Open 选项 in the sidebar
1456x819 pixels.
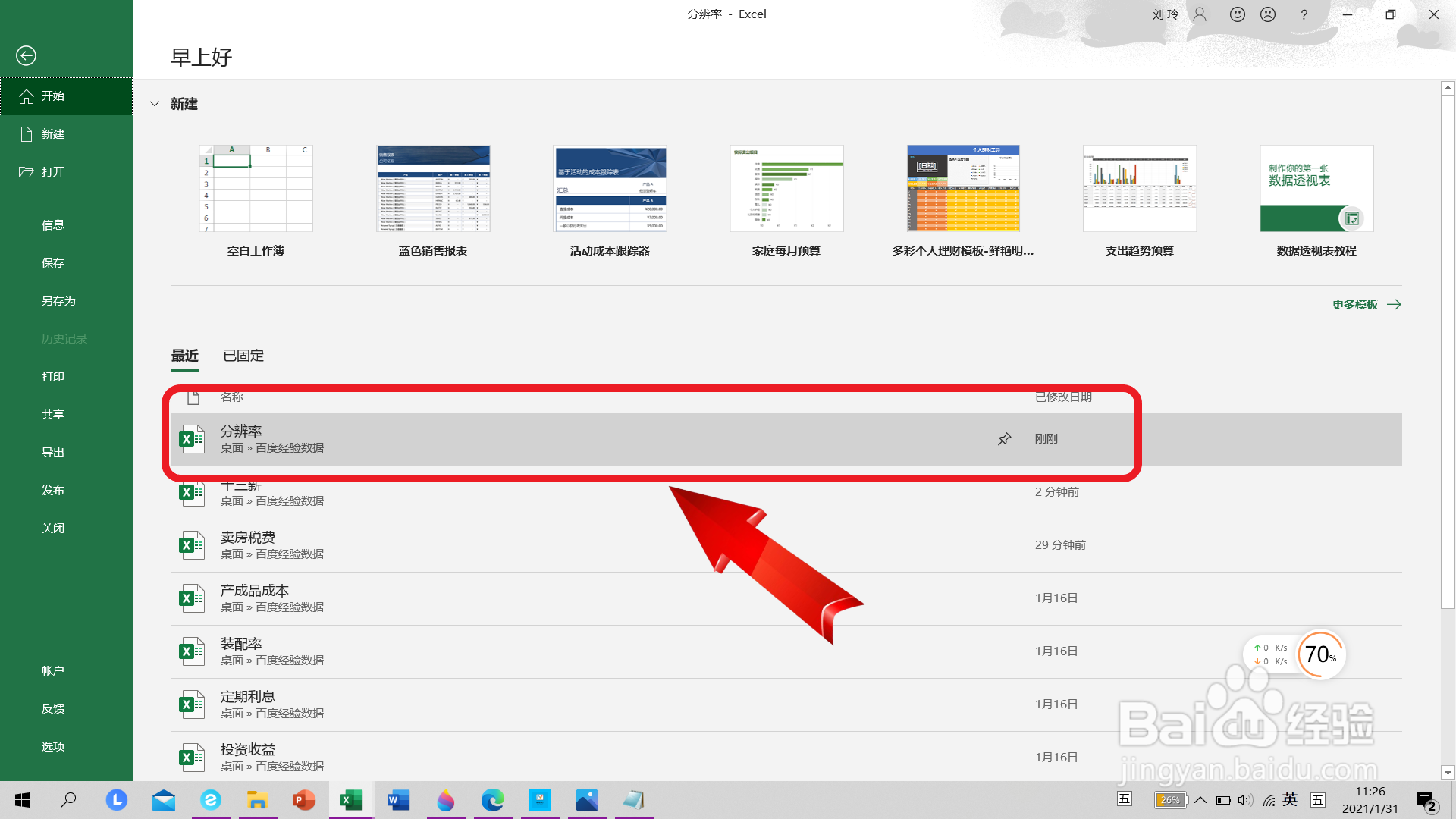pos(53,747)
